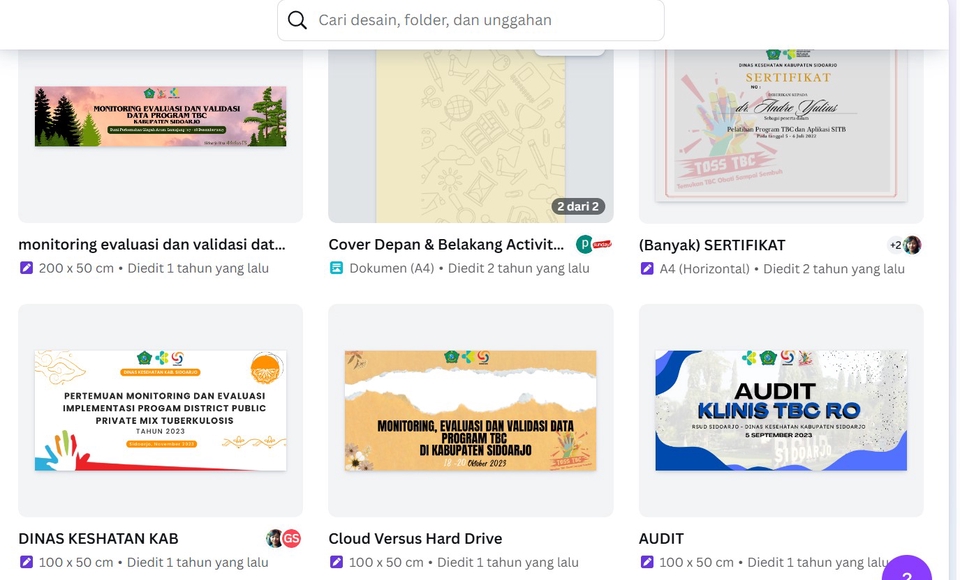
Task: Click the 'monitoring evaluasi dan validasi dat...' title
Action: (152, 245)
